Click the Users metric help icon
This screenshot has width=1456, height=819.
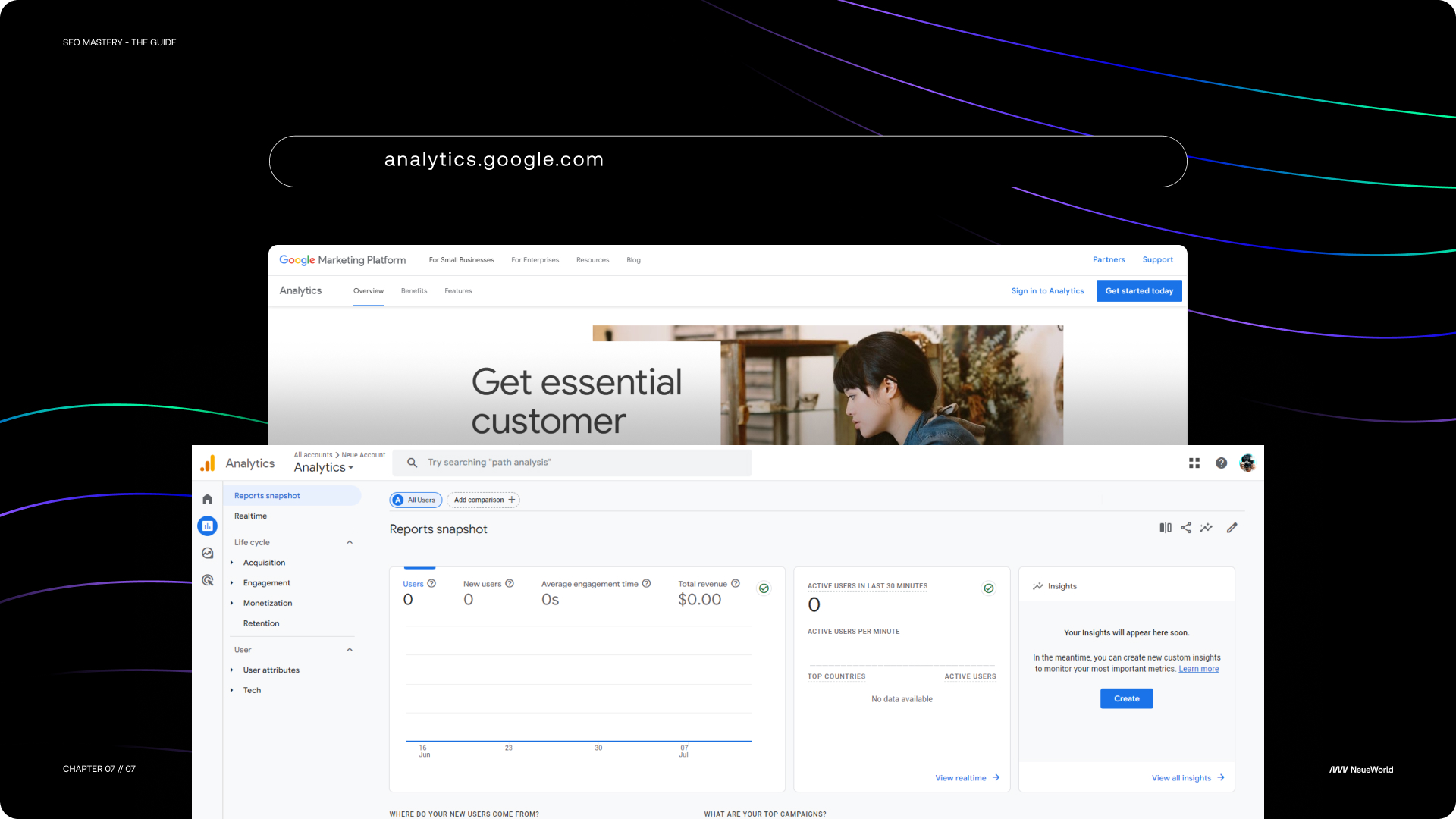point(431,584)
